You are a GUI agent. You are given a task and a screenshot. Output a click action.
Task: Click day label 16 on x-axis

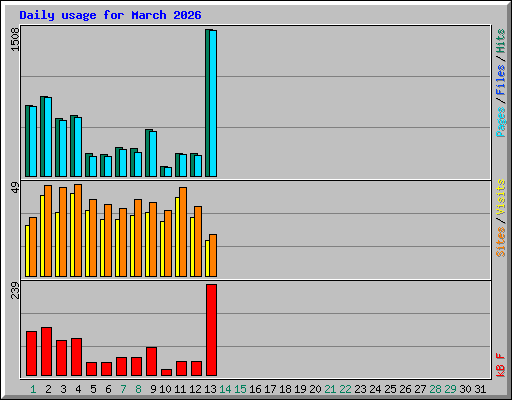pyautogui.click(x=255, y=389)
